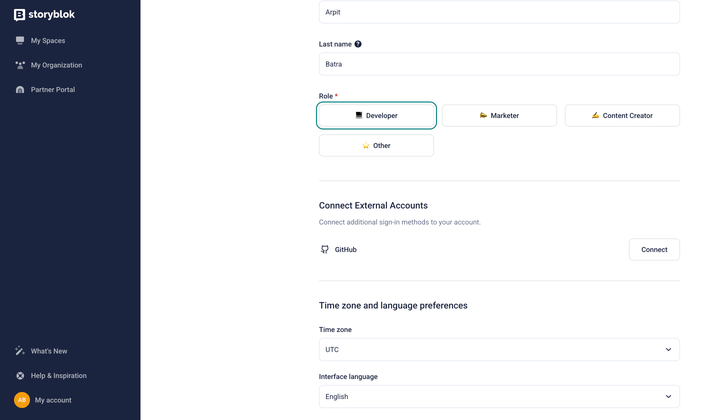Screen dimensions: 720x420
Task: Open the Time zone dropdown
Action: point(499,350)
